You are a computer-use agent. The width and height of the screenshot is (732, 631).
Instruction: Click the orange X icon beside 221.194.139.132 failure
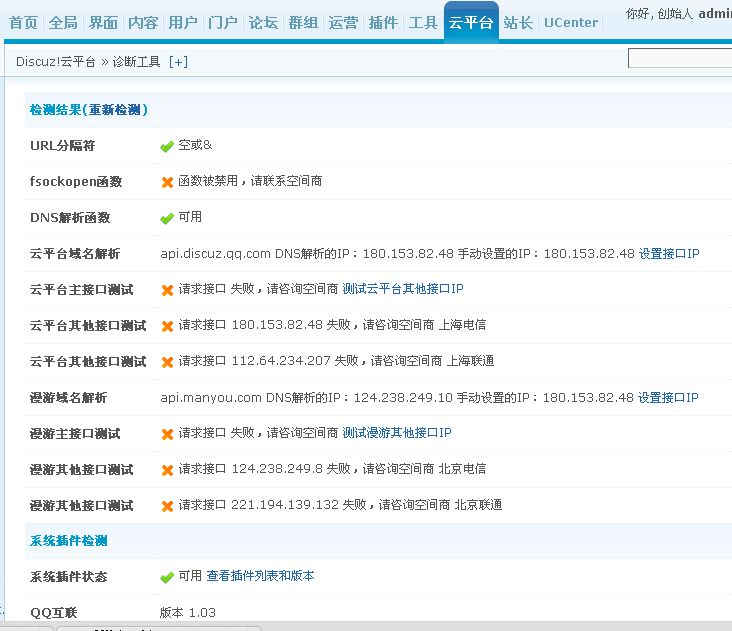tap(167, 506)
